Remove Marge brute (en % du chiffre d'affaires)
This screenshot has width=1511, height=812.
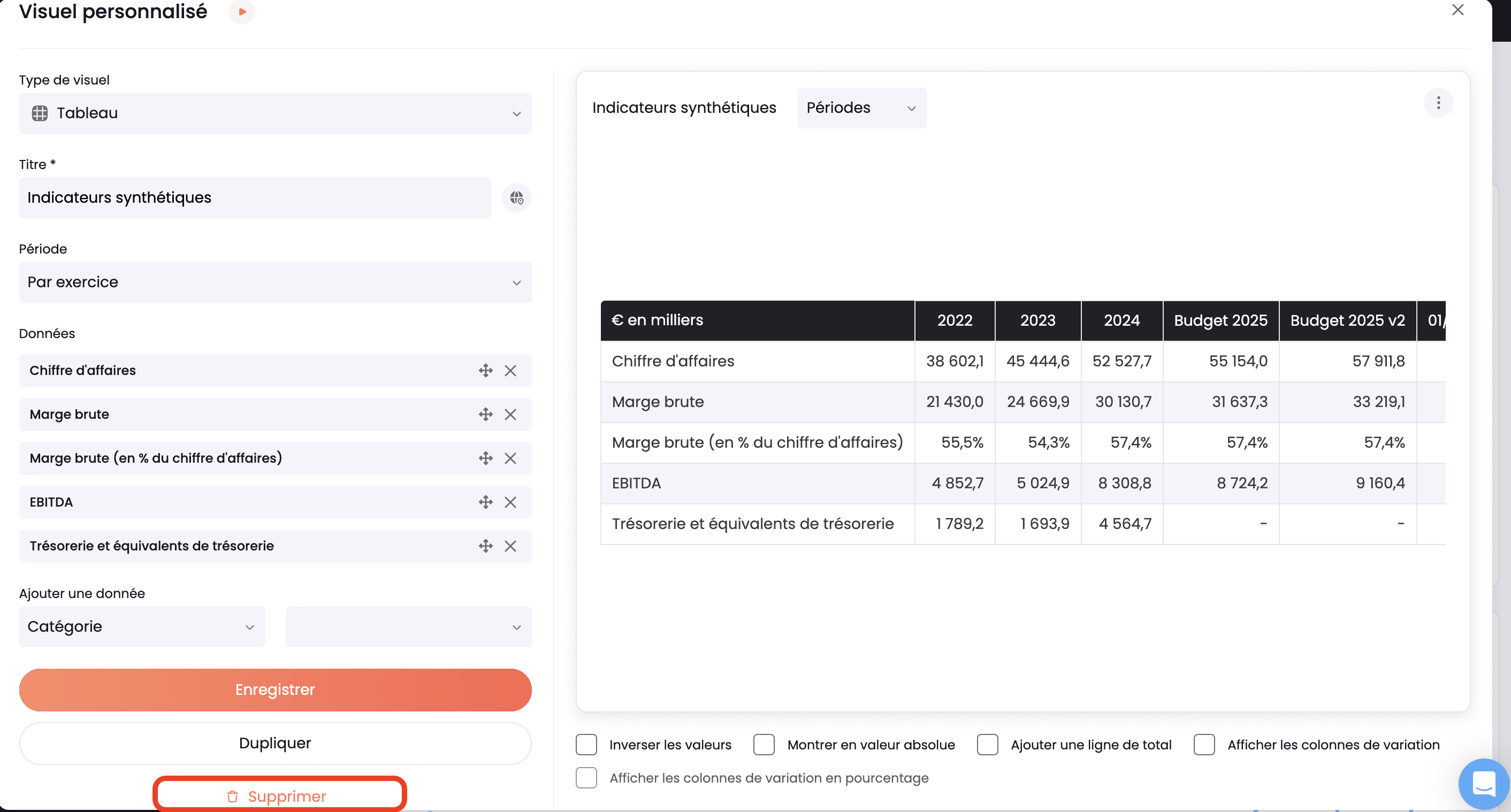coord(510,458)
